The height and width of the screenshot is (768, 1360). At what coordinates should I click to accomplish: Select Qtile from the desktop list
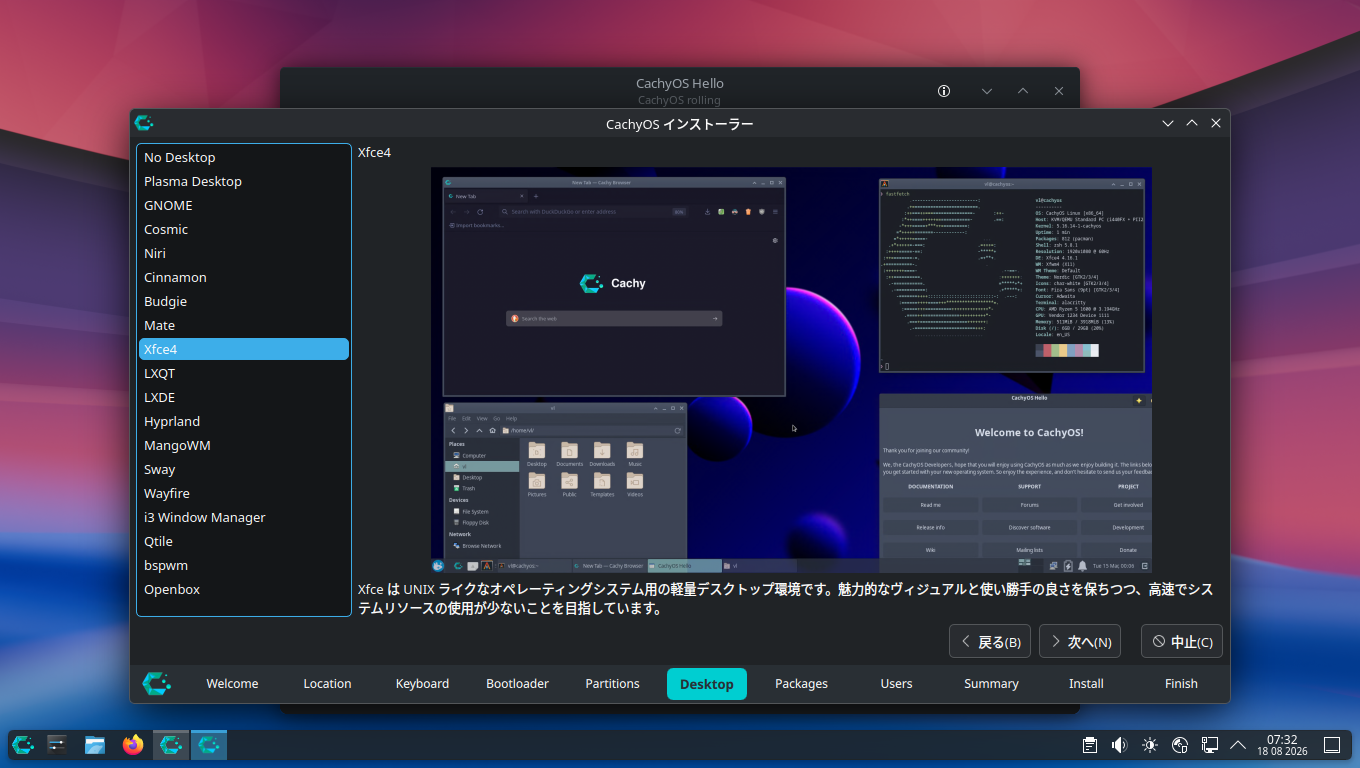click(x=244, y=541)
